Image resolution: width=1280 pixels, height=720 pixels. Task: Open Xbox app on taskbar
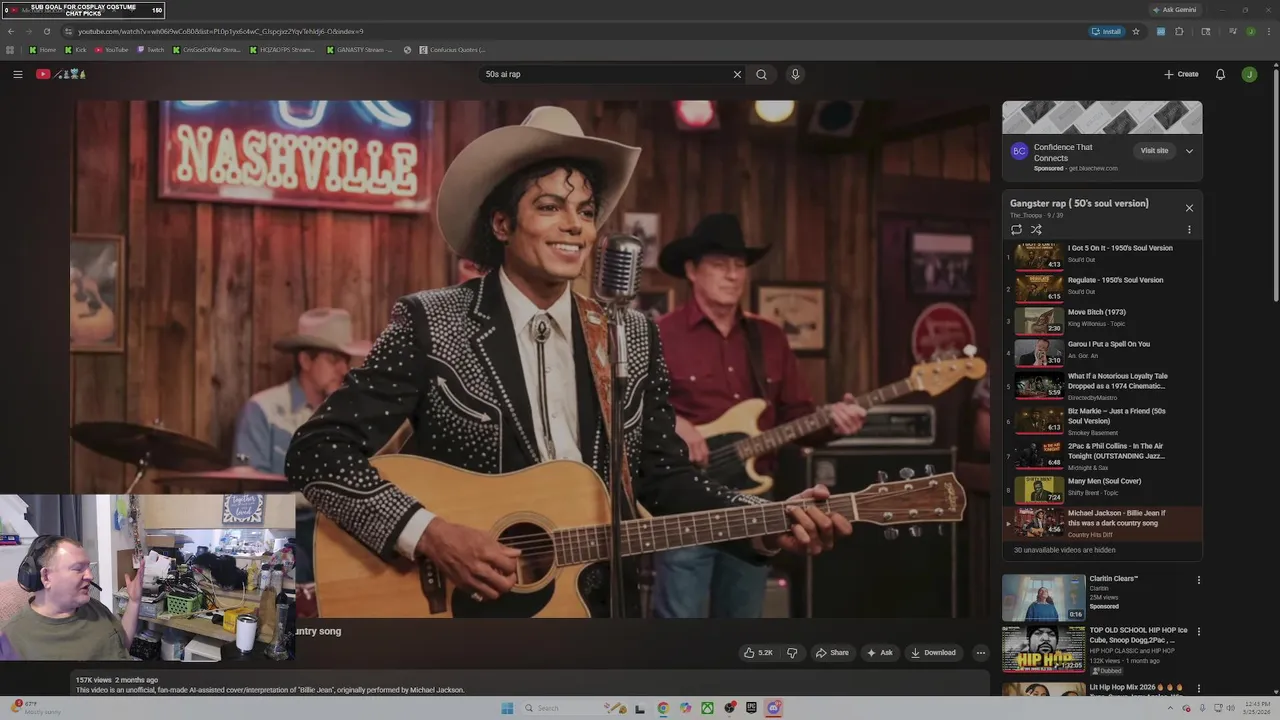click(x=707, y=708)
